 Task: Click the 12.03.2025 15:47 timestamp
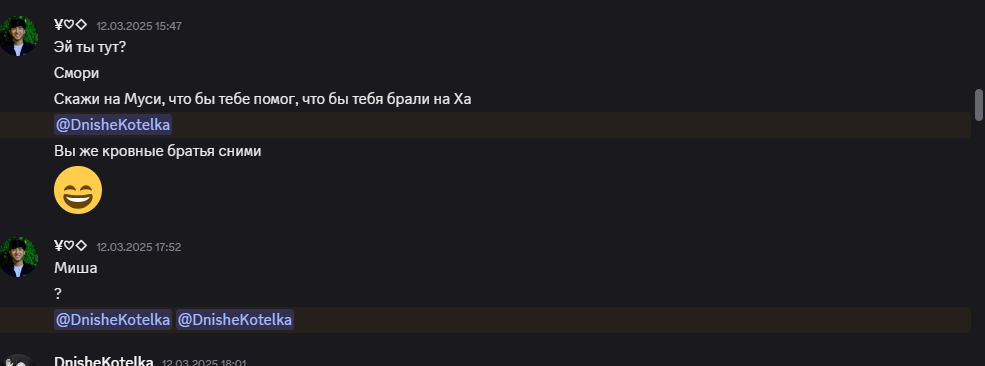[139, 26]
